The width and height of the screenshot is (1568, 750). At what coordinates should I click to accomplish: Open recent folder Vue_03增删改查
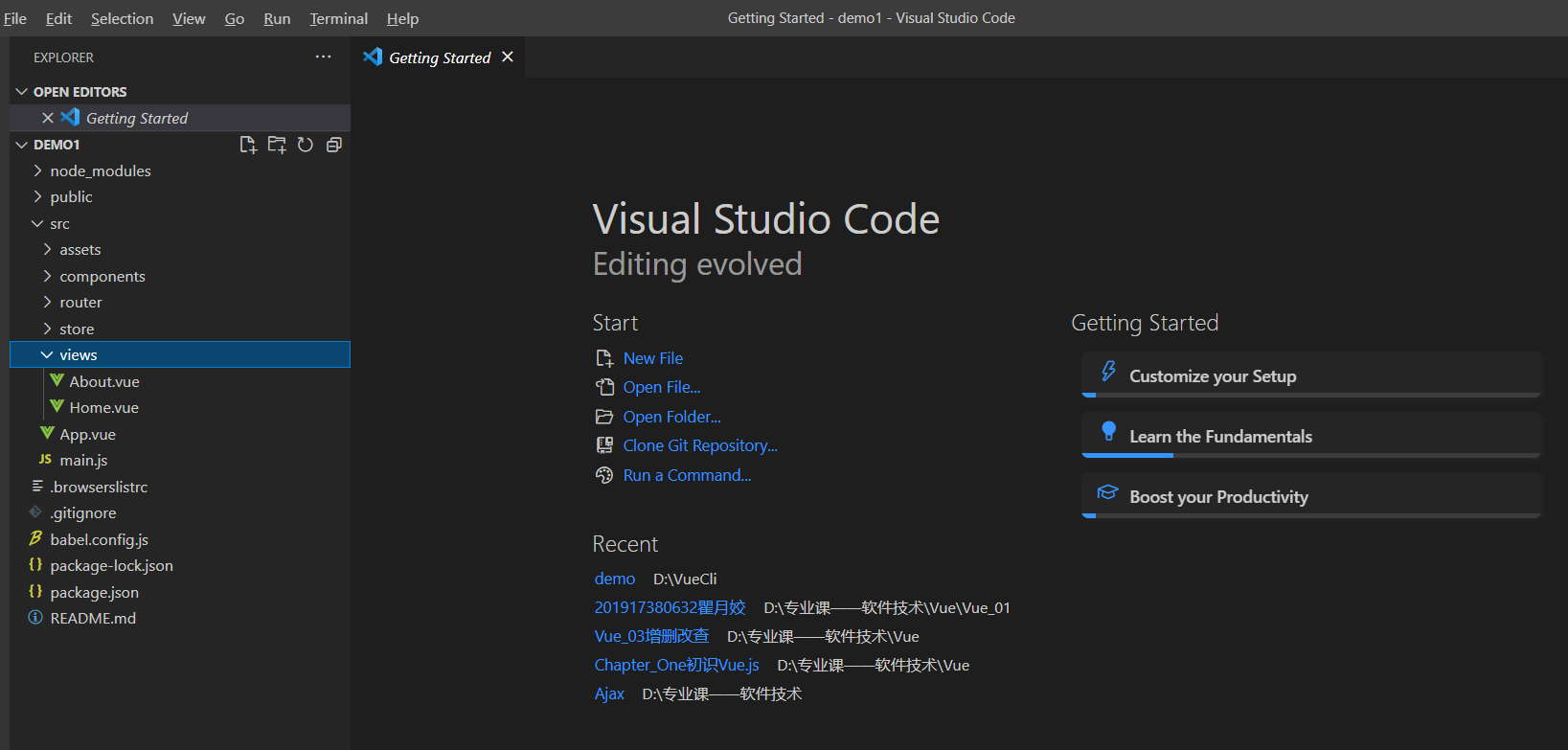pos(651,636)
